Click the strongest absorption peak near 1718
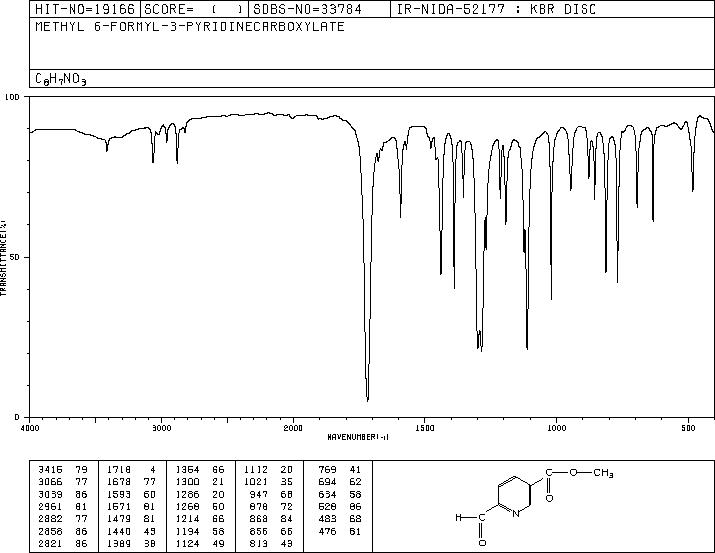 pyautogui.click(x=368, y=399)
